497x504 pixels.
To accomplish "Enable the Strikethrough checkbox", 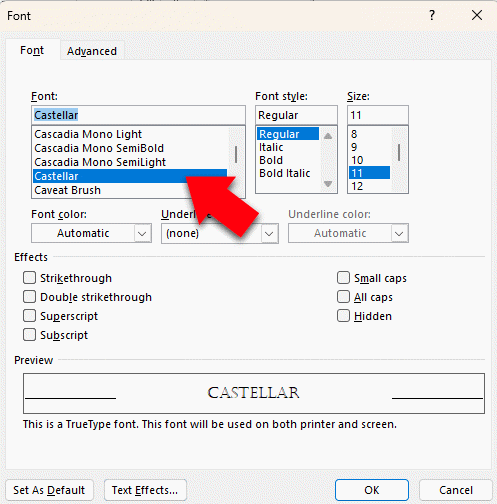I will coord(29,278).
